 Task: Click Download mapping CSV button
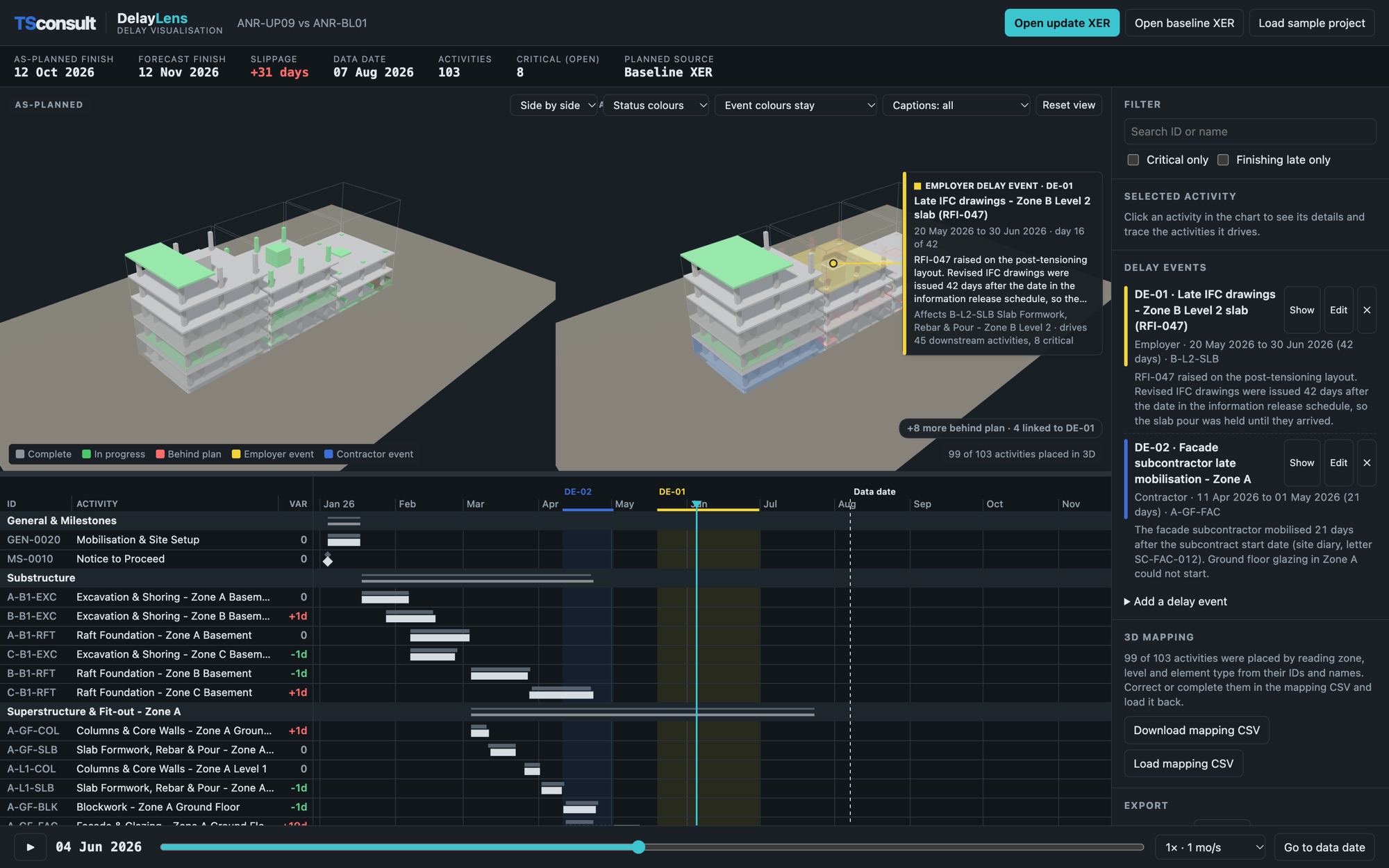[1196, 731]
